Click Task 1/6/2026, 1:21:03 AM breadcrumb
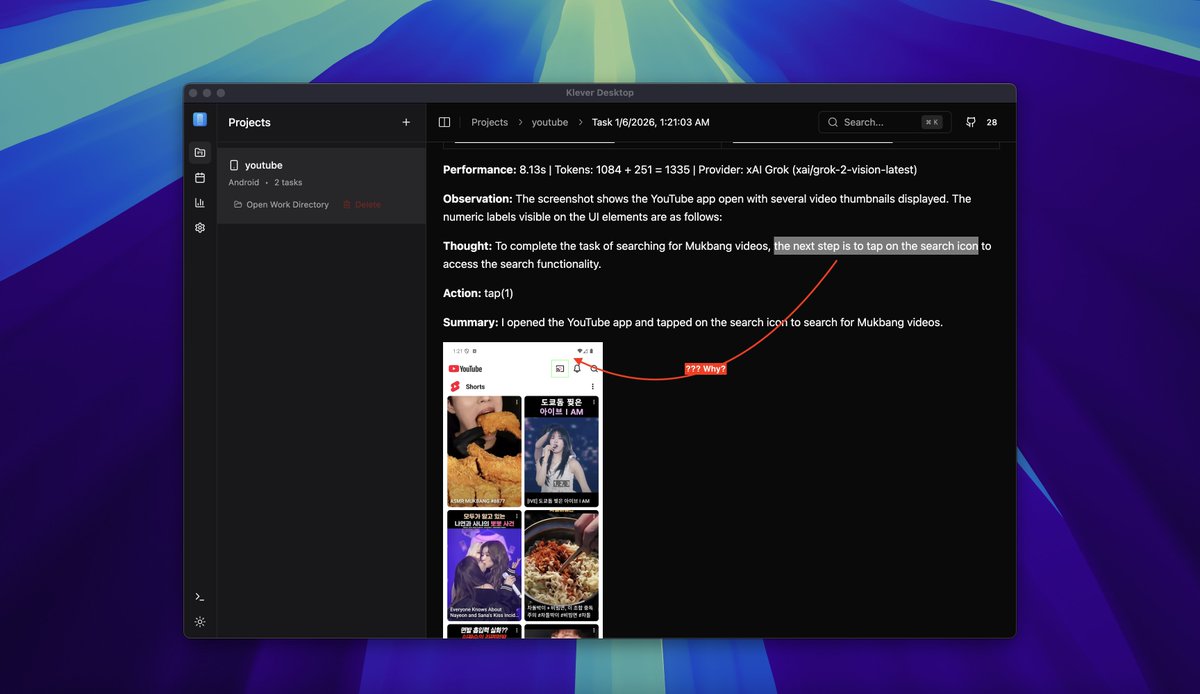1200x694 pixels. click(x=651, y=122)
